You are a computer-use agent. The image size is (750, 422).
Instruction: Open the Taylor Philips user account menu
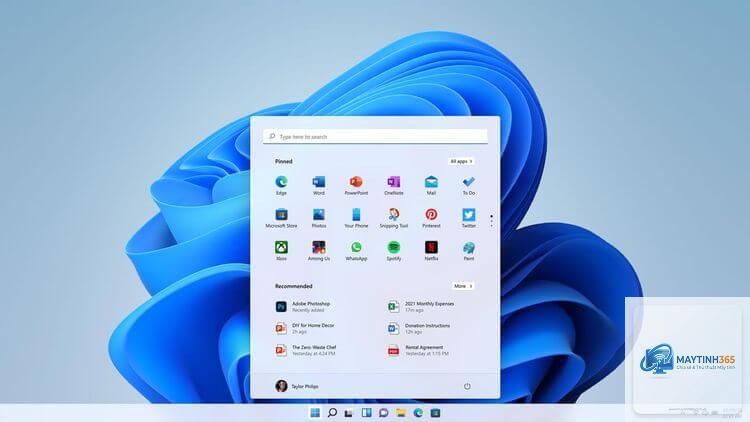coord(297,386)
